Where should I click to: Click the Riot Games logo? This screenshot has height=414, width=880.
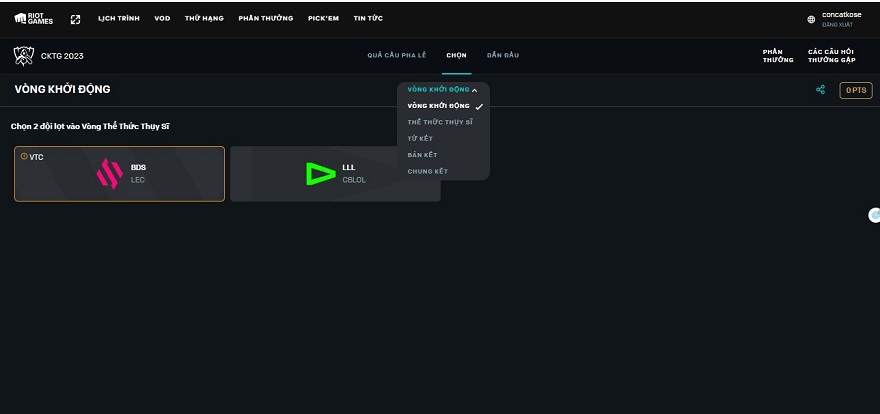[27, 19]
